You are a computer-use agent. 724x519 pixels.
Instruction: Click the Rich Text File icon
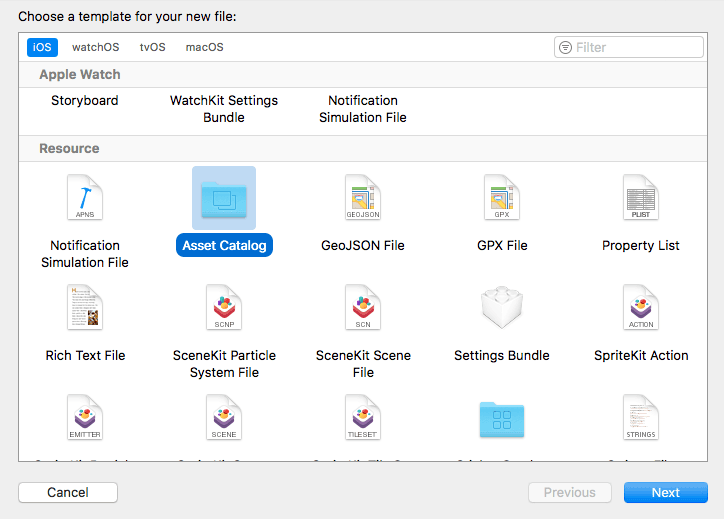(85, 308)
